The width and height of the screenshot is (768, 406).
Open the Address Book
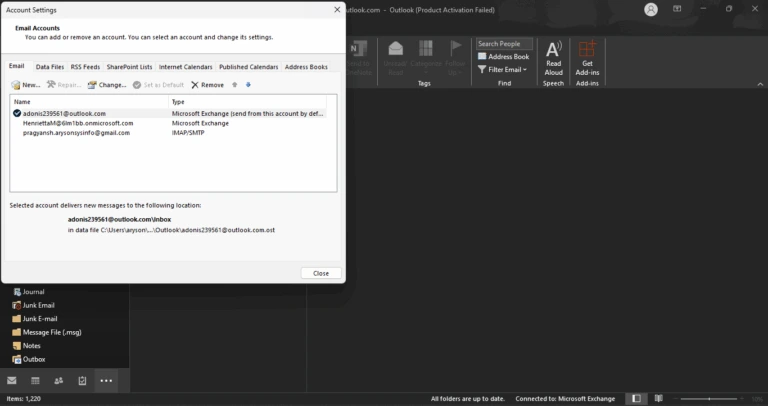click(x=504, y=56)
